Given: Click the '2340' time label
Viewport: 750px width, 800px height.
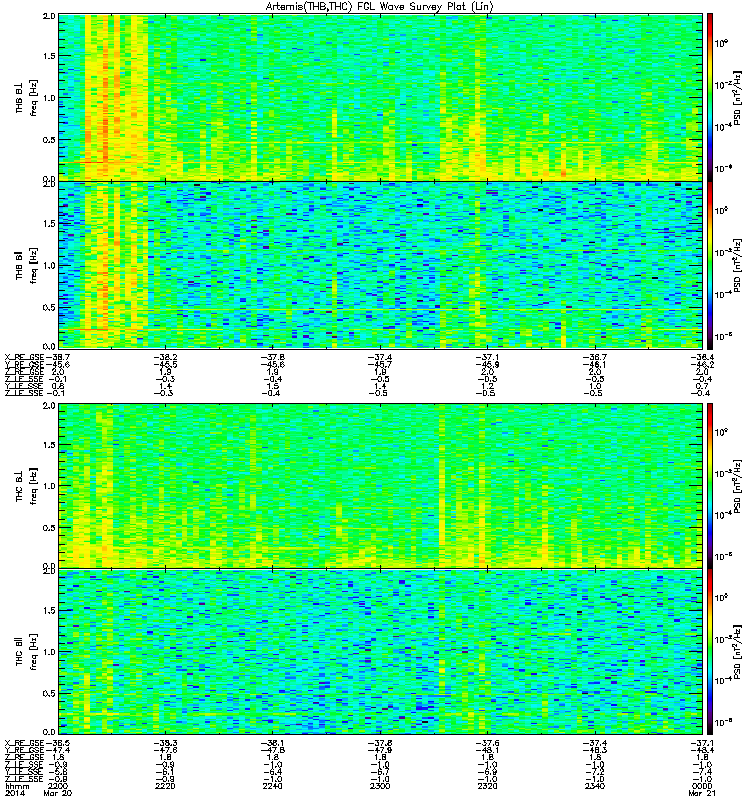Looking at the screenshot, I should tap(595, 786).
